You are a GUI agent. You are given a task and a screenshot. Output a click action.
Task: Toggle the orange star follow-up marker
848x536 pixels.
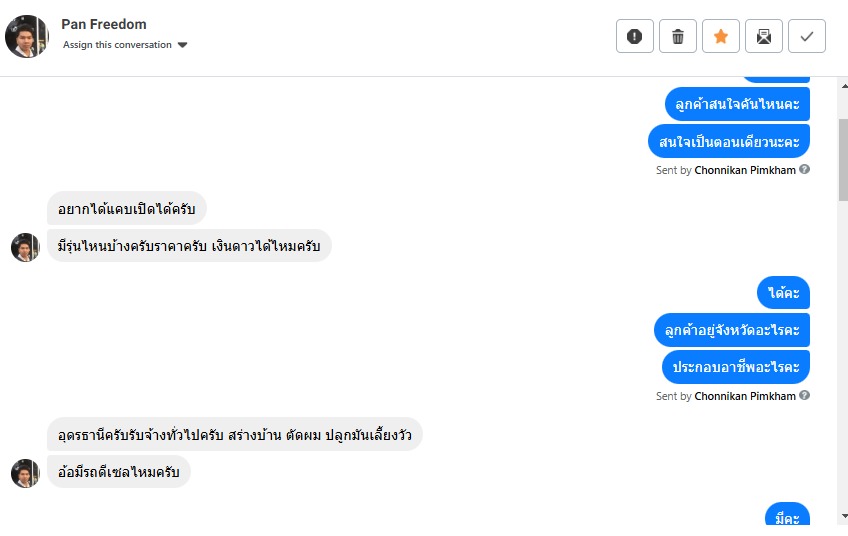tap(721, 37)
